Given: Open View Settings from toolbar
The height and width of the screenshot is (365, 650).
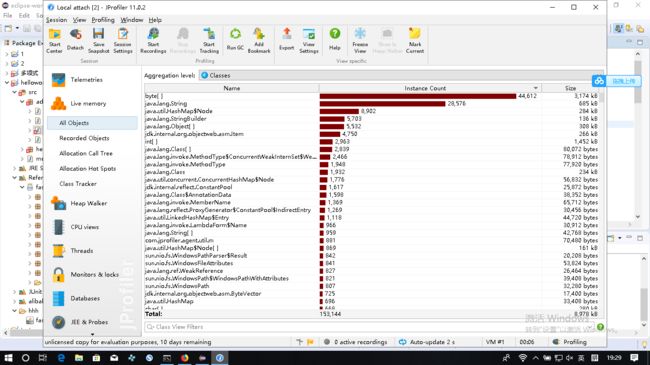Looking at the screenshot, I should click(309, 40).
